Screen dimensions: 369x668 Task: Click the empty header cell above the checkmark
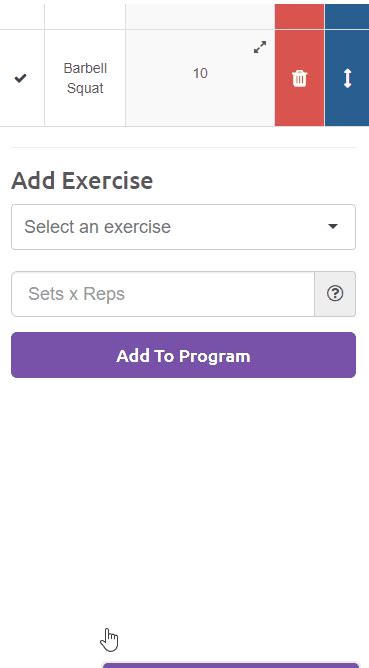22,17
